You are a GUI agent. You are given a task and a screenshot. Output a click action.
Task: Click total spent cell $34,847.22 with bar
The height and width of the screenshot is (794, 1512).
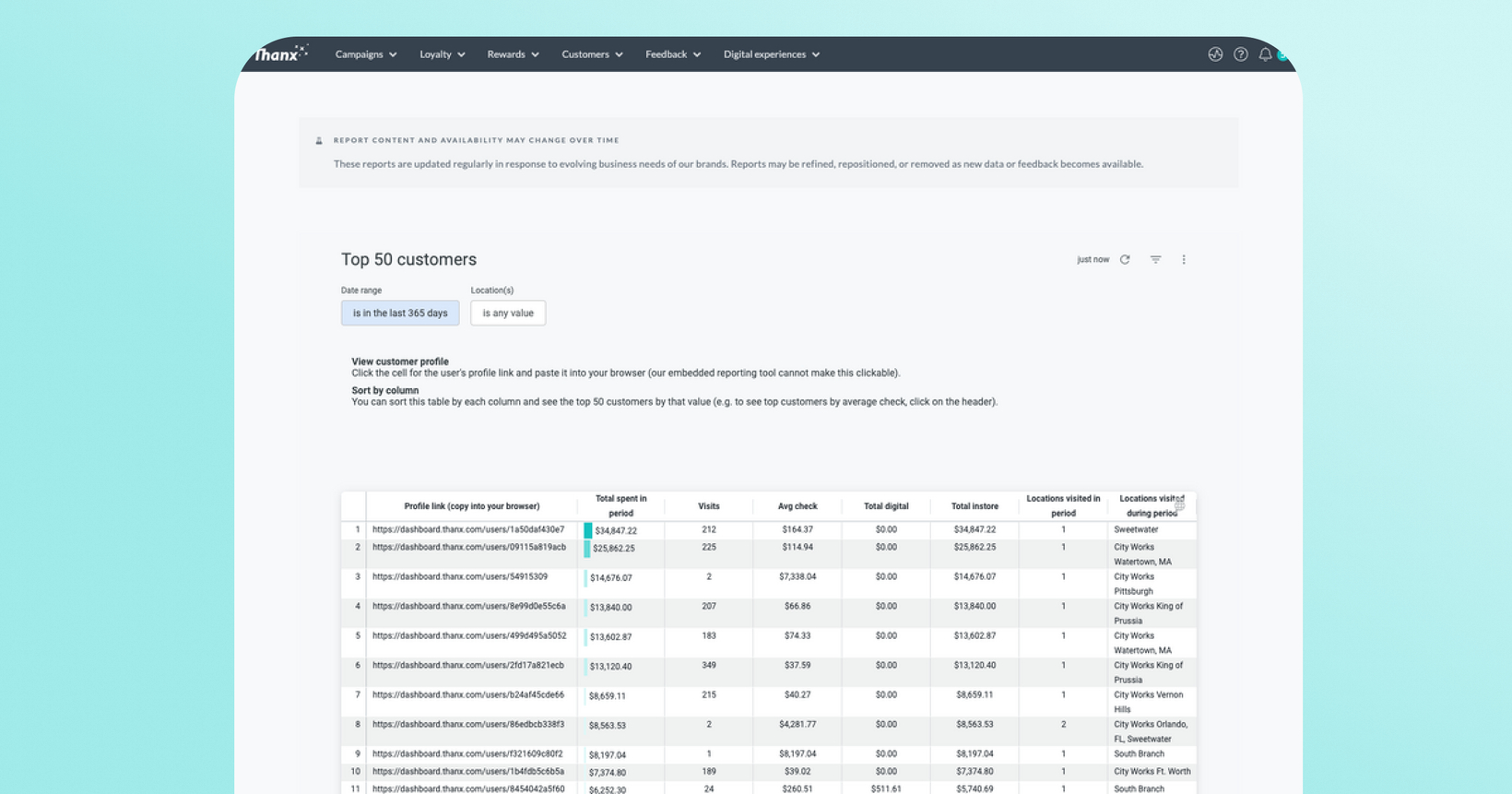click(621, 531)
